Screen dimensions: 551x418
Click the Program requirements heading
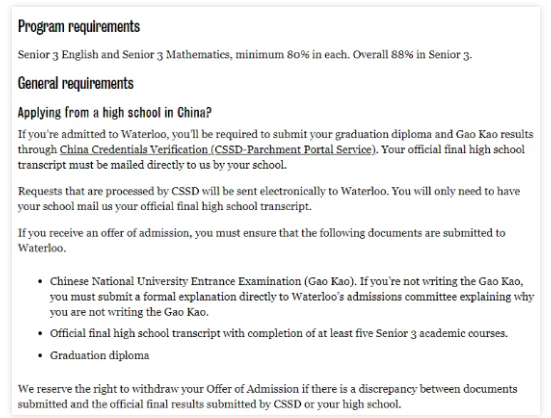click(x=79, y=27)
